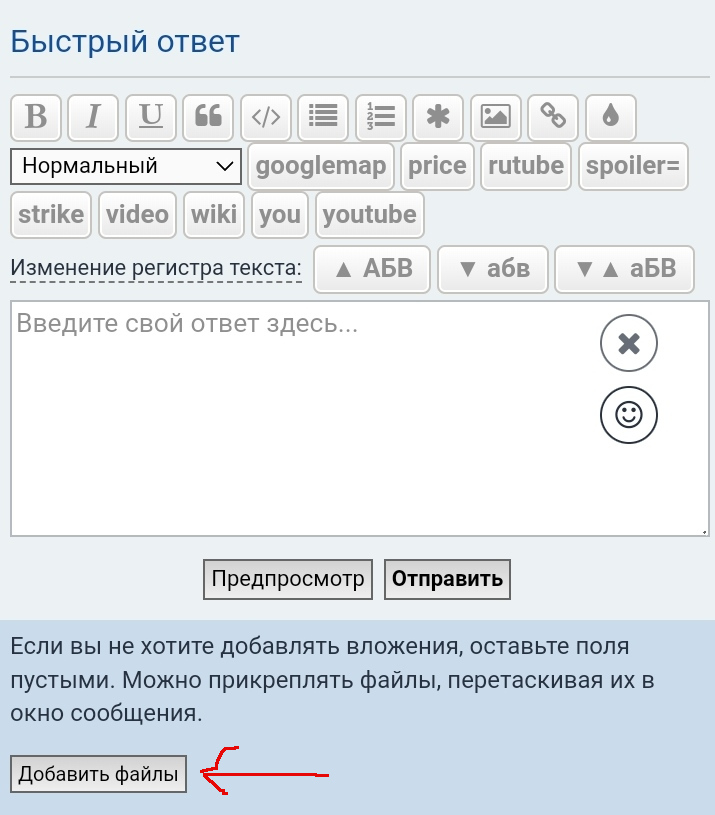Insert youtube BBCode tag
This screenshot has width=715, height=815.
point(369,215)
